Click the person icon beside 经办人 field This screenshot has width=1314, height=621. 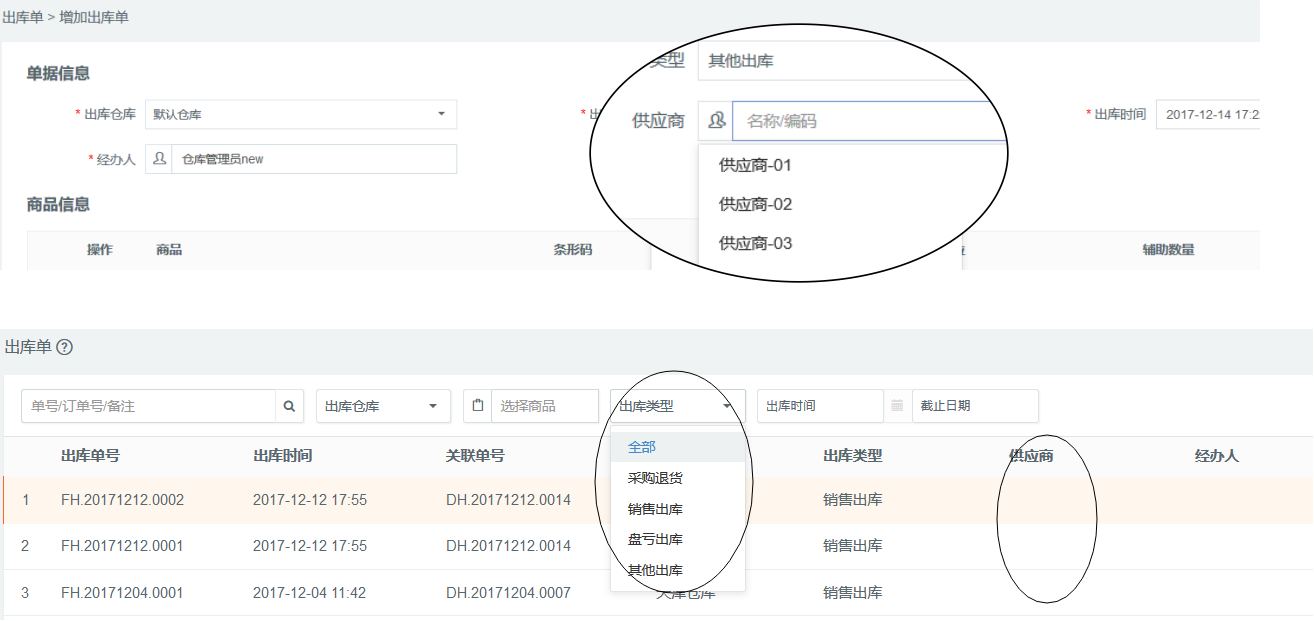tap(159, 159)
